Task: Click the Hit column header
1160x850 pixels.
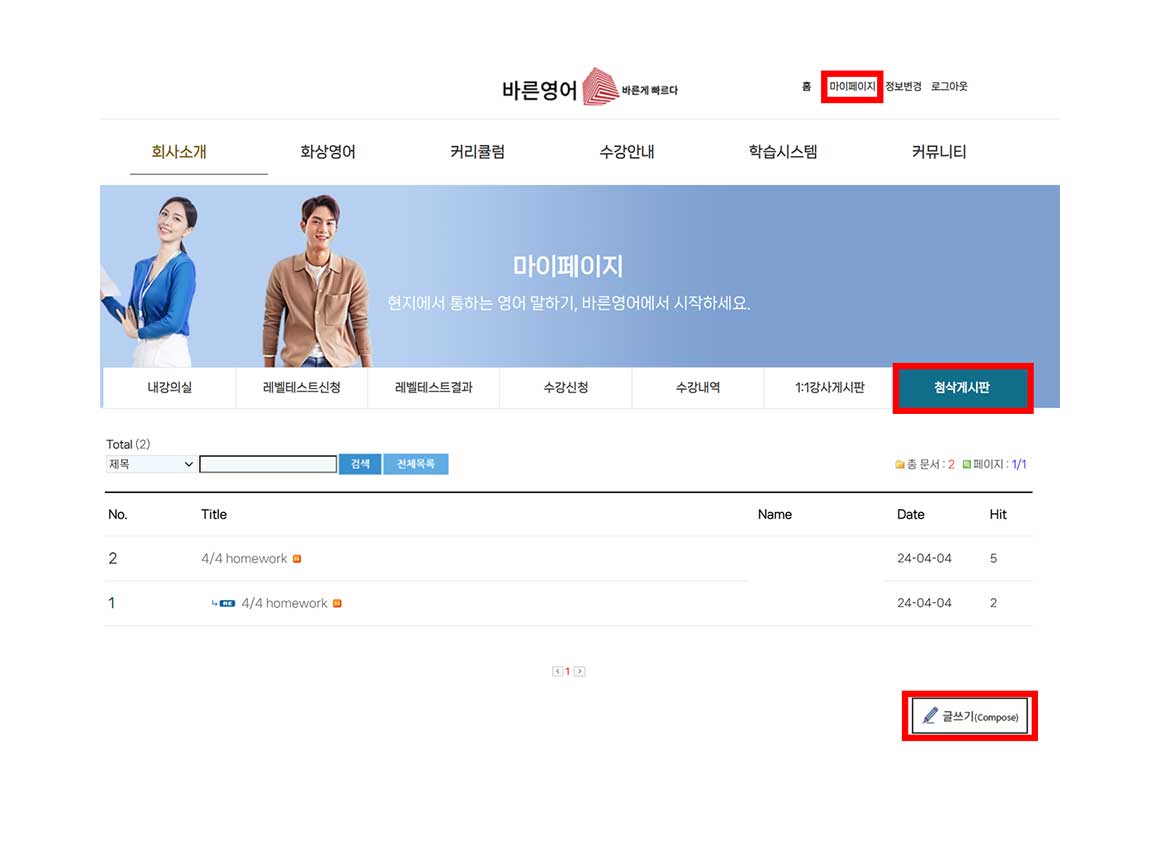Action: [x=998, y=515]
